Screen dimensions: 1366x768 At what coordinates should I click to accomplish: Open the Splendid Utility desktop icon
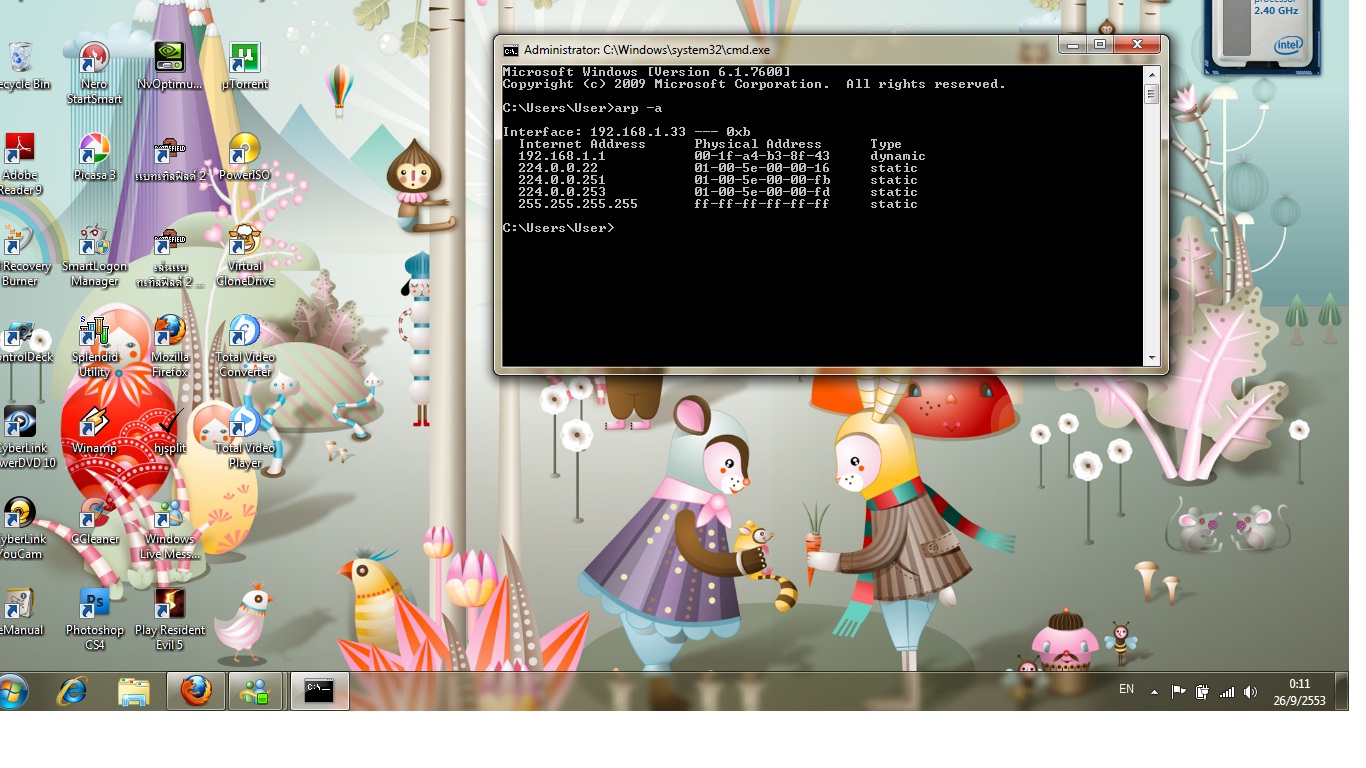tap(94, 346)
